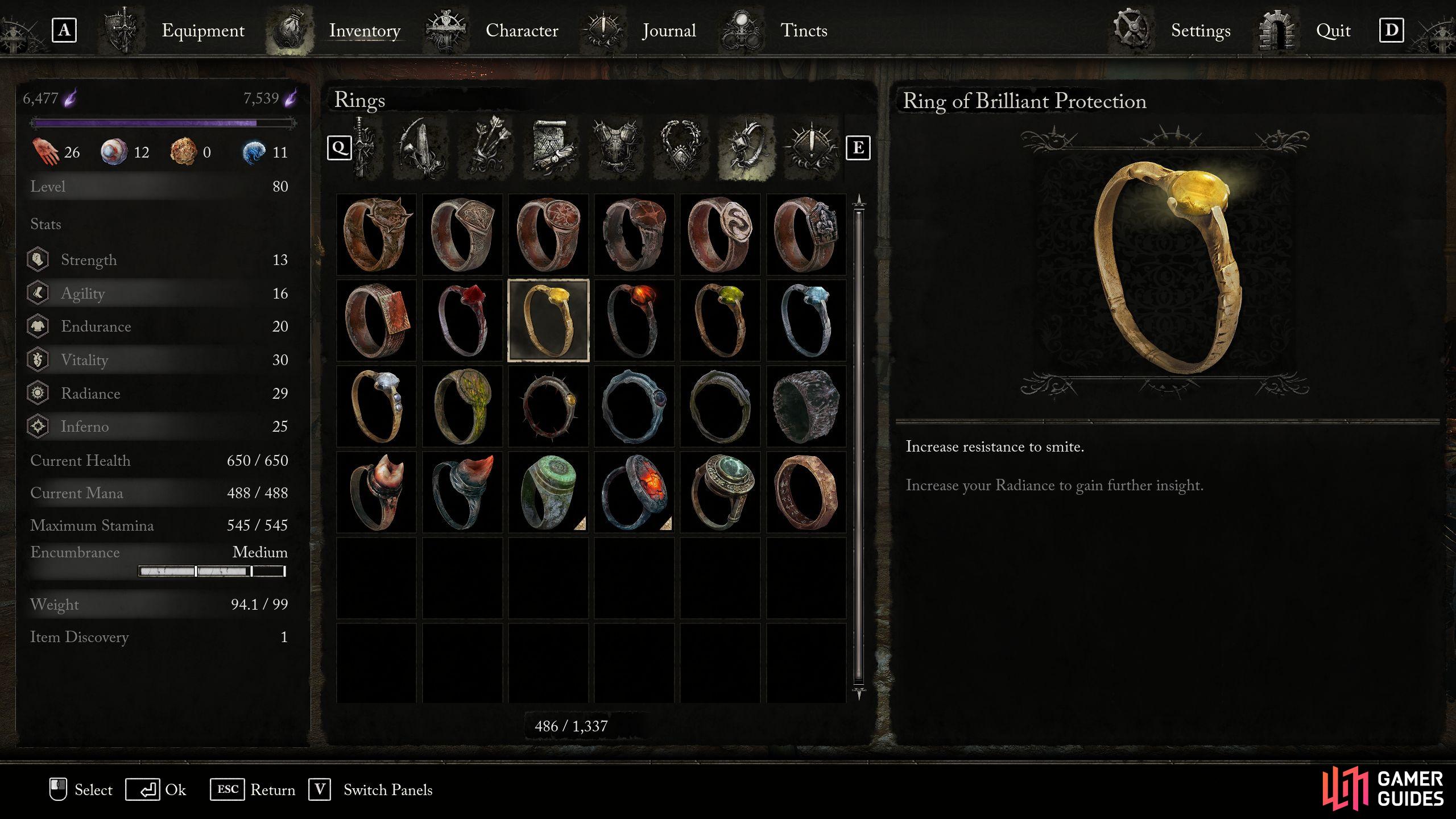Select the melee weapons category icon
This screenshot has width=1456, height=819.
tap(364, 148)
